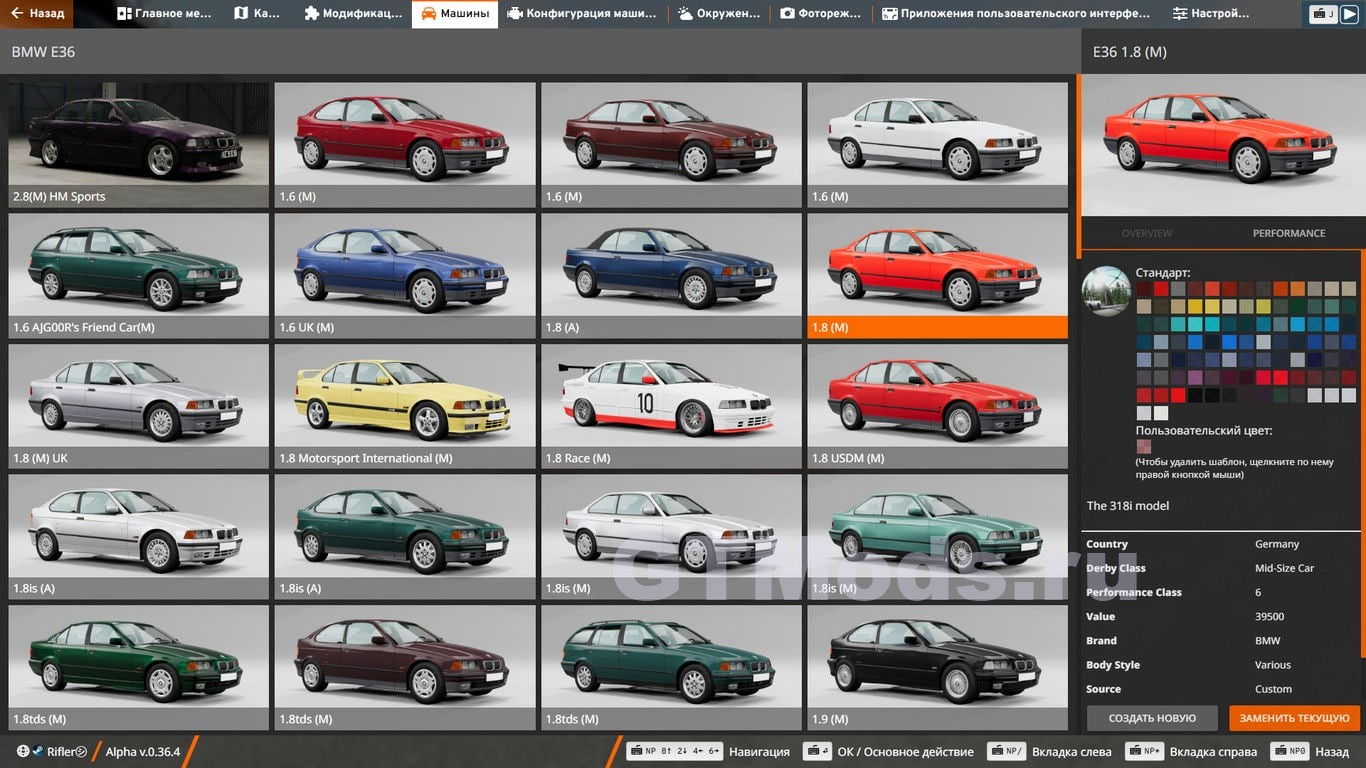Click the Derby Class value Mid-Size Car

click(x=1284, y=568)
